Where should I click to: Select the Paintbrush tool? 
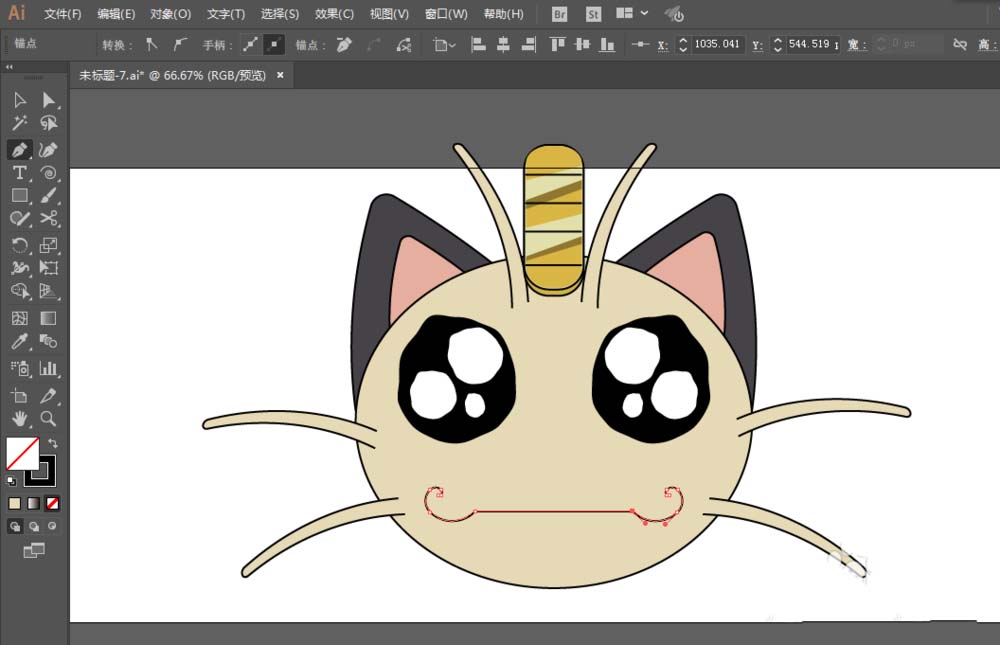[x=48, y=196]
